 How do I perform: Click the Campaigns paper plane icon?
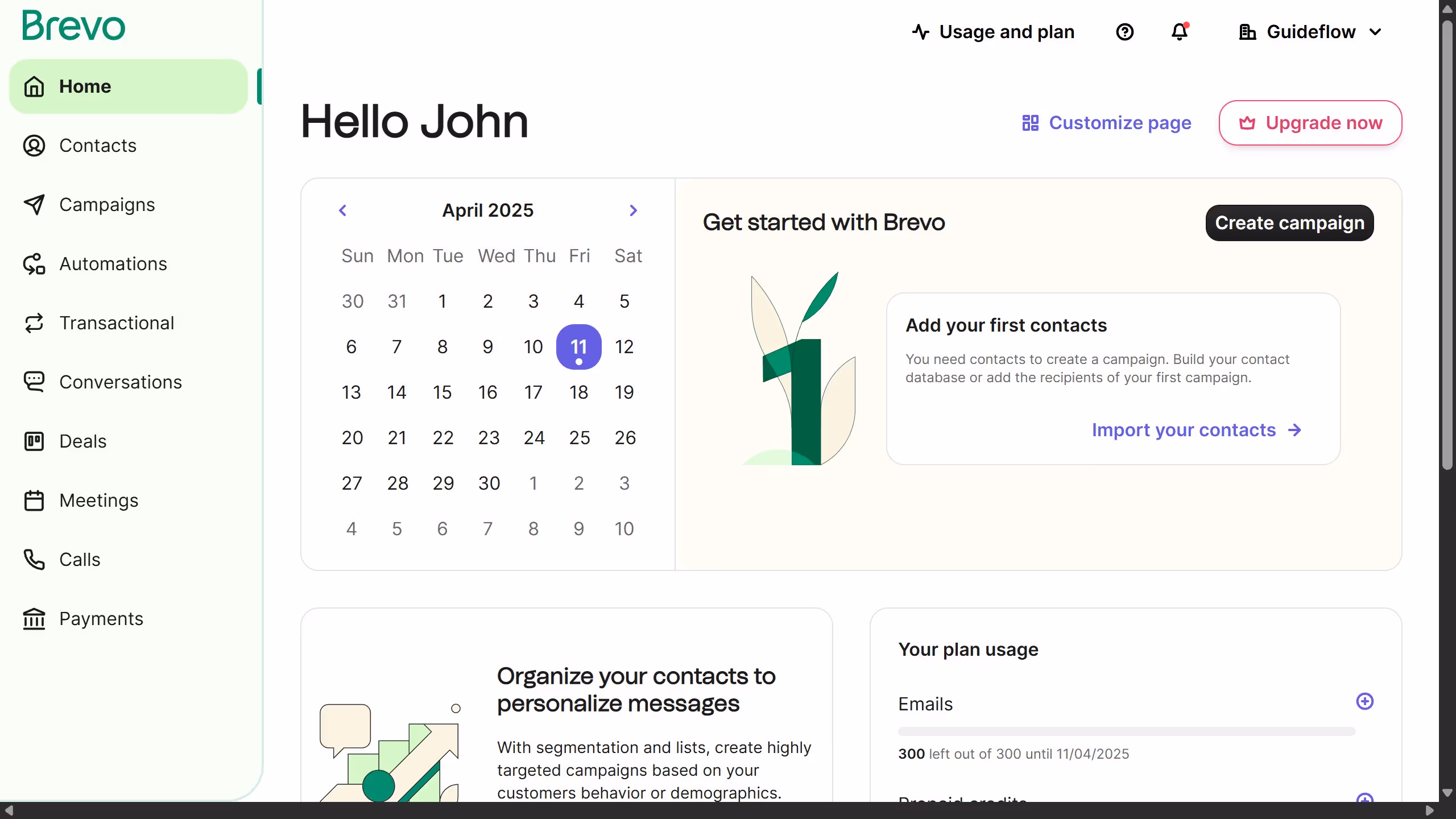click(34, 205)
